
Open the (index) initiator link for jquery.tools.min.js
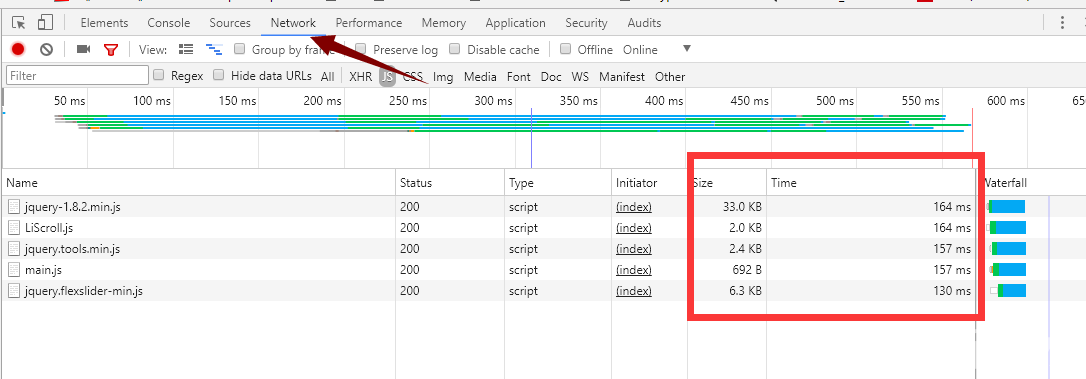(x=634, y=249)
